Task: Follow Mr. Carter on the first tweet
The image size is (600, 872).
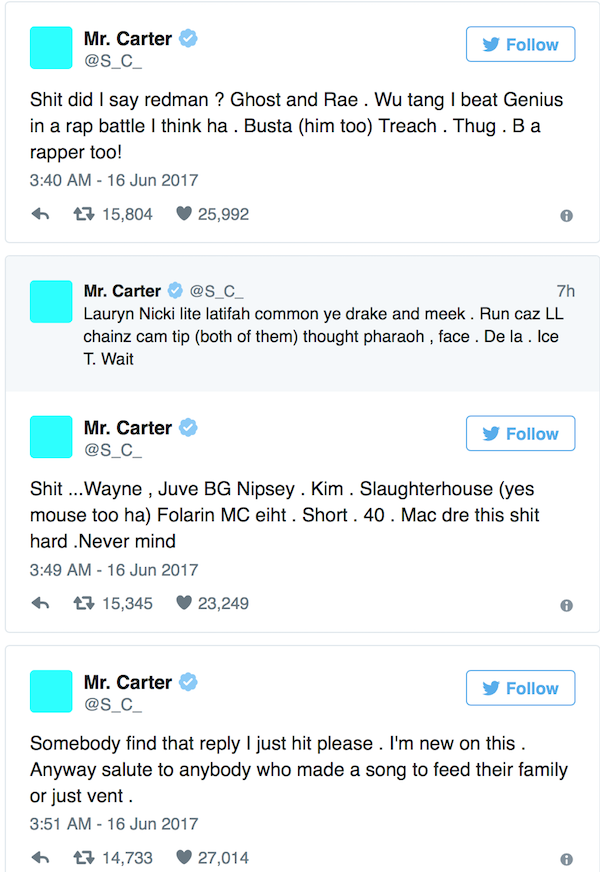Action: click(520, 45)
